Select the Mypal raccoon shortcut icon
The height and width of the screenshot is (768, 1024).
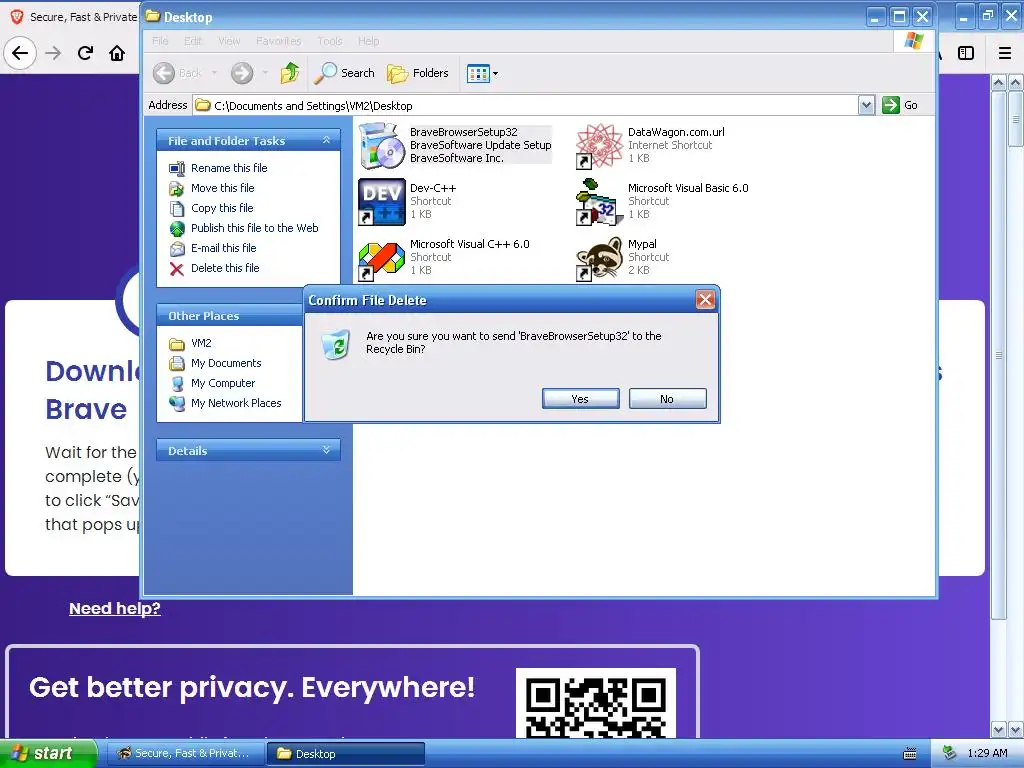pos(600,259)
